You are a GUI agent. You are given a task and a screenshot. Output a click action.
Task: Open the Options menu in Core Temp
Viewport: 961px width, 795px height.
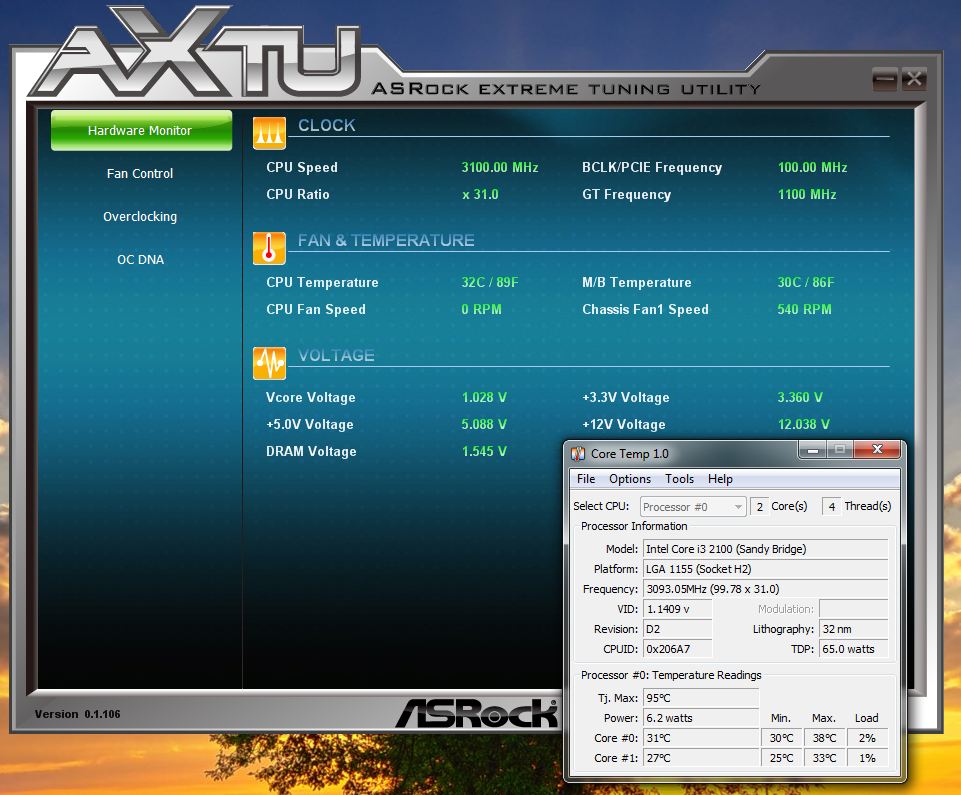click(630, 479)
